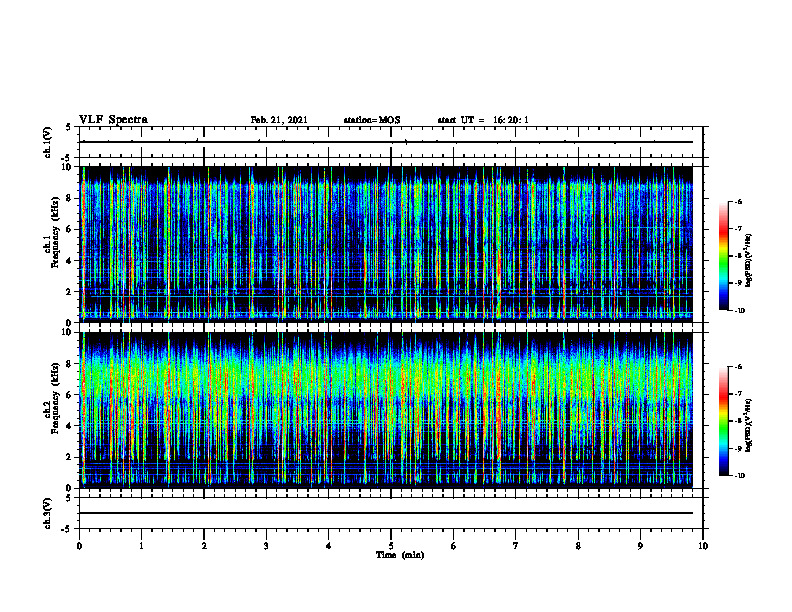The height and width of the screenshot is (612, 792).
Task: Click the ch.1 voltage waveform trace
Action: click(x=386, y=142)
